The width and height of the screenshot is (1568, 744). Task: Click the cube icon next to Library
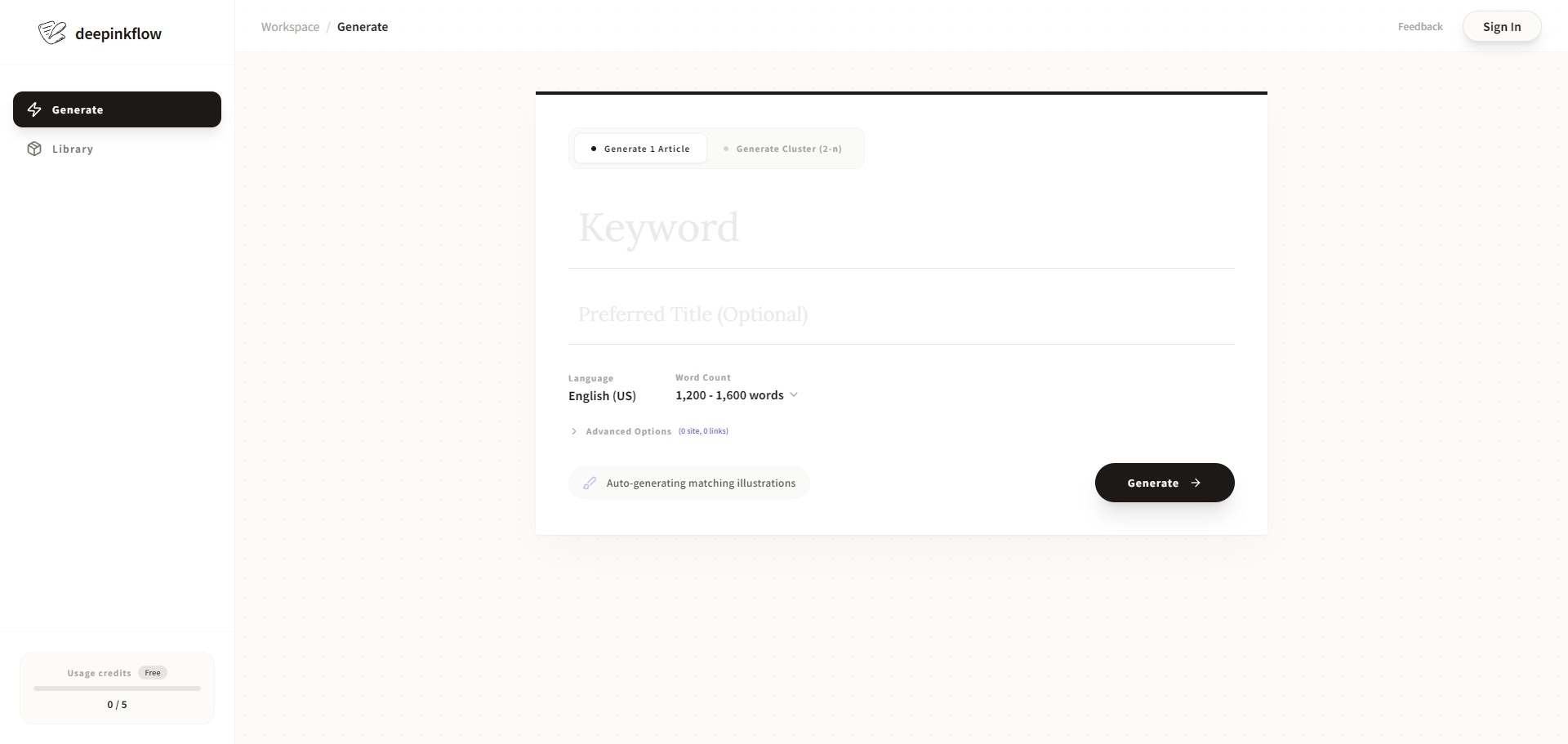click(34, 149)
